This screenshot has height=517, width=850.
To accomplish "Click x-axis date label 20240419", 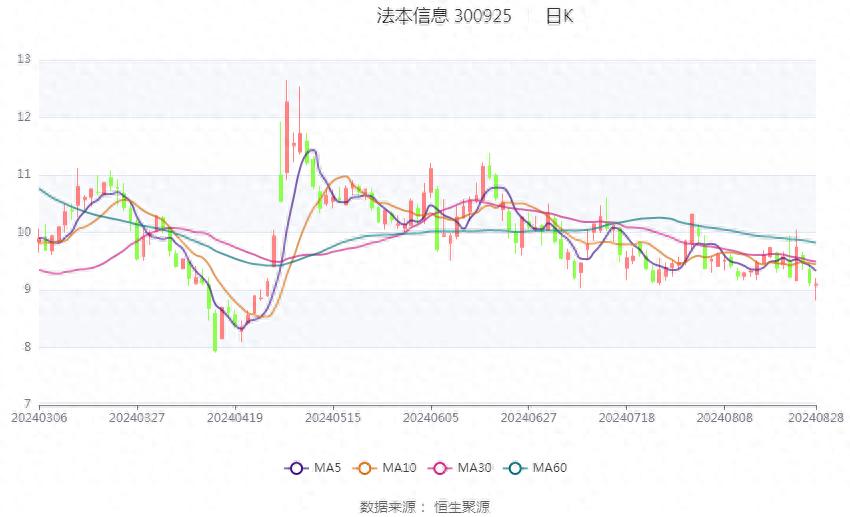I will coord(235,418).
